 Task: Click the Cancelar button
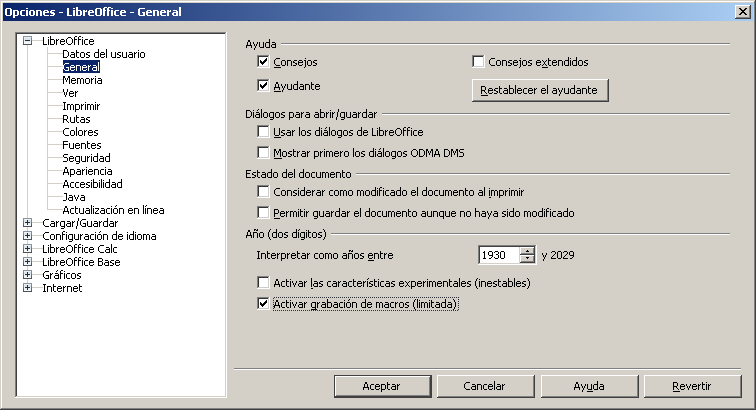coord(485,386)
